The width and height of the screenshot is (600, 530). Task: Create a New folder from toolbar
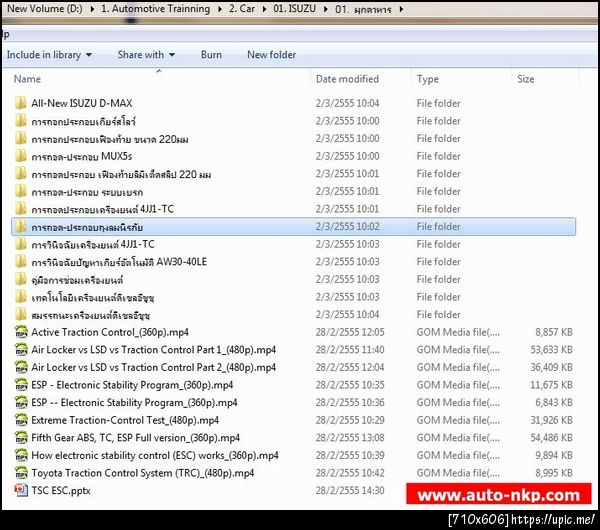(x=272, y=55)
